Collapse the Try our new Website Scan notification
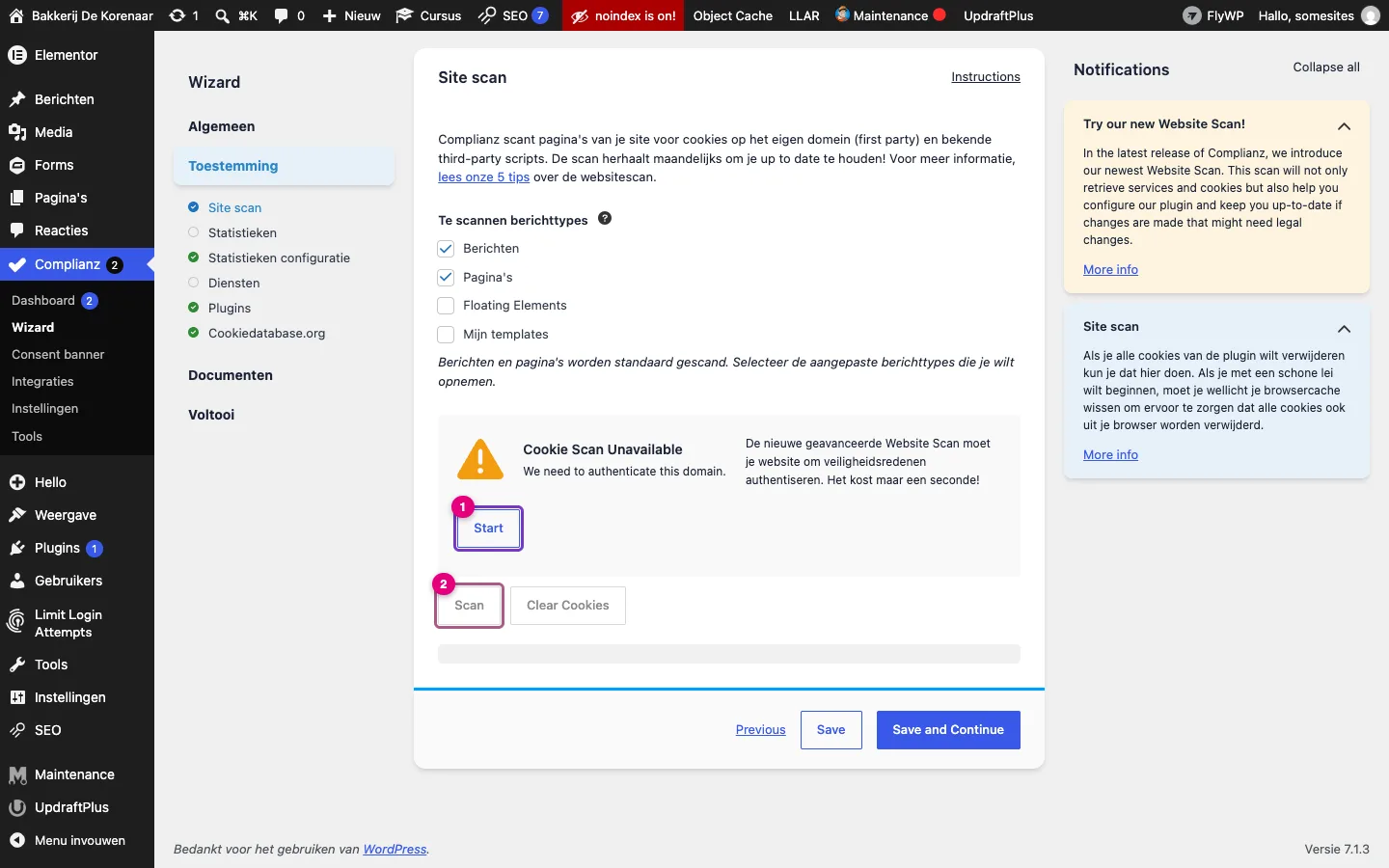 click(x=1344, y=126)
